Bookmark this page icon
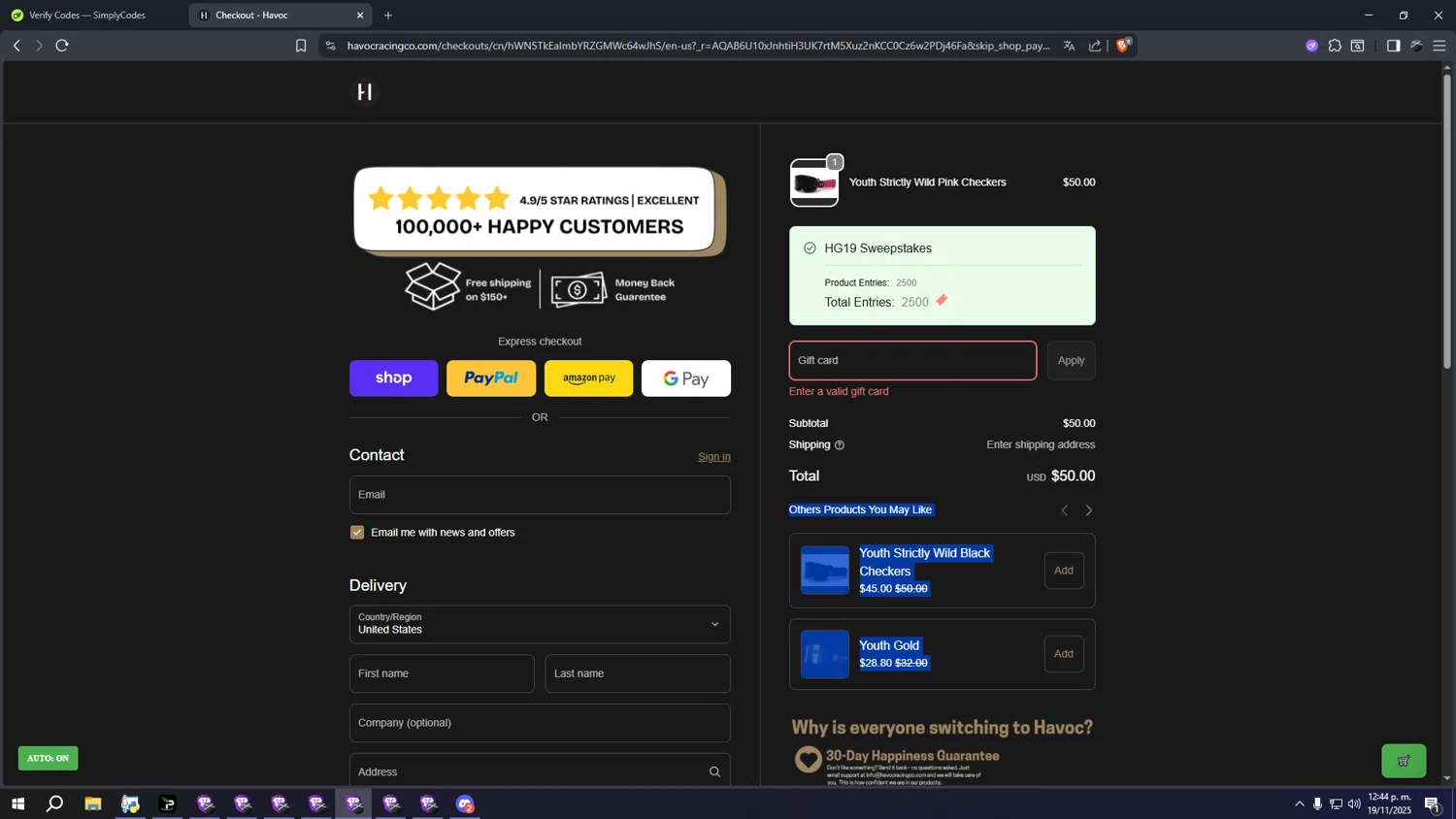 (x=301, y=46)
